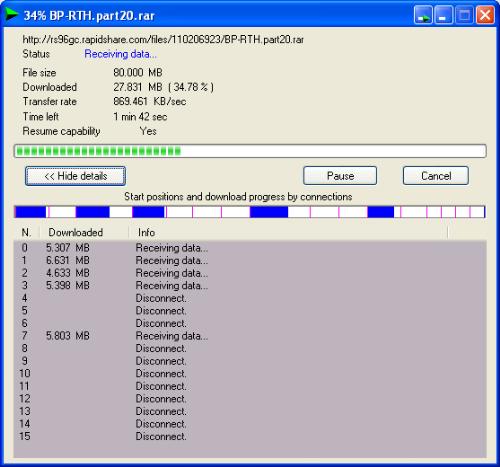Select connection 12 Disconnect row
This screenshot has height=467, width=500.
coord(250,399)
